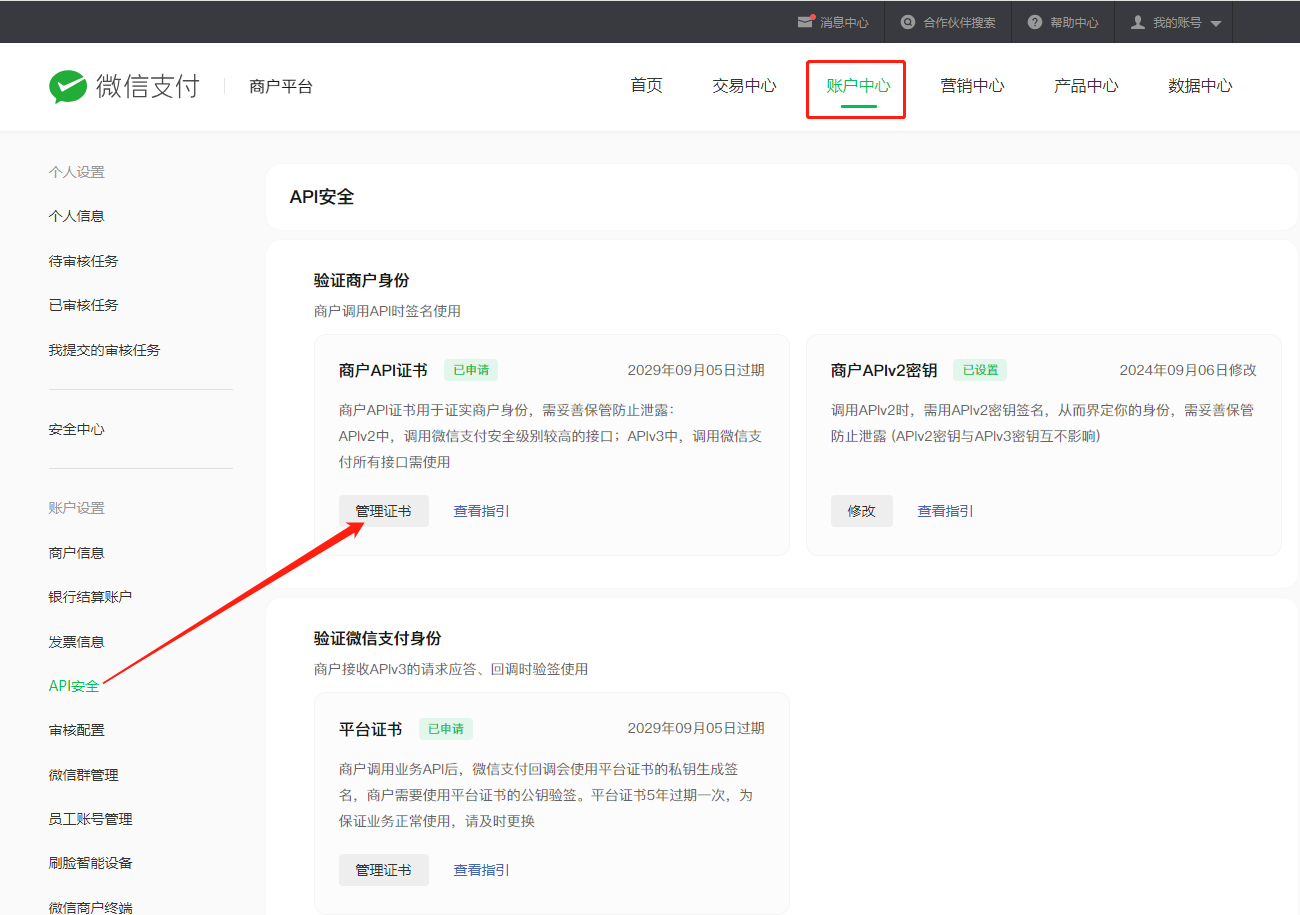
Task: Open 已审核任务 in the sidebar
Action: pos(83,305)
